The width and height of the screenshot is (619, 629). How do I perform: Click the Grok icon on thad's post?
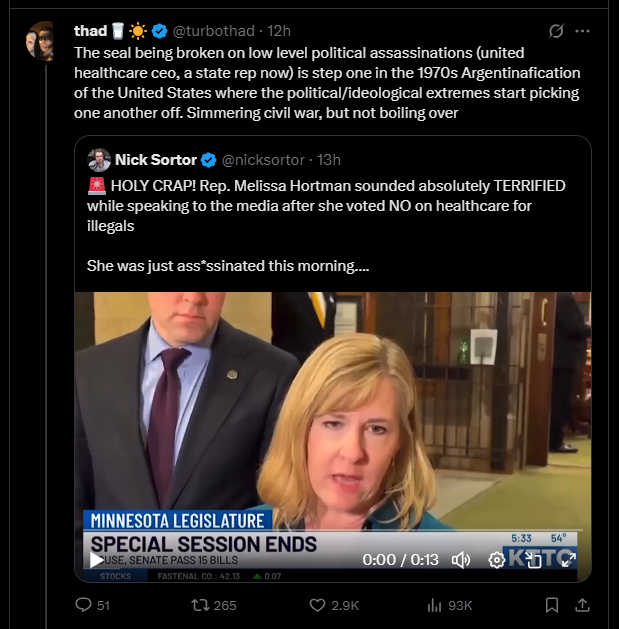click(556, 31)
